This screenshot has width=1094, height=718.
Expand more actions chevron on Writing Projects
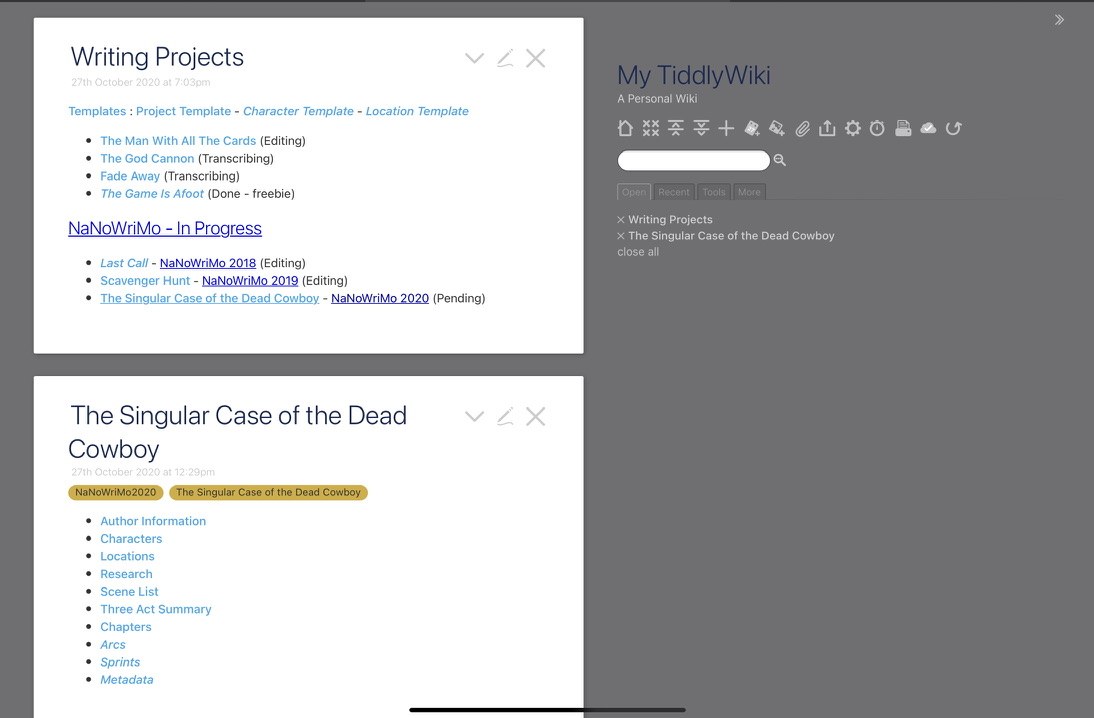click(474, 58)
